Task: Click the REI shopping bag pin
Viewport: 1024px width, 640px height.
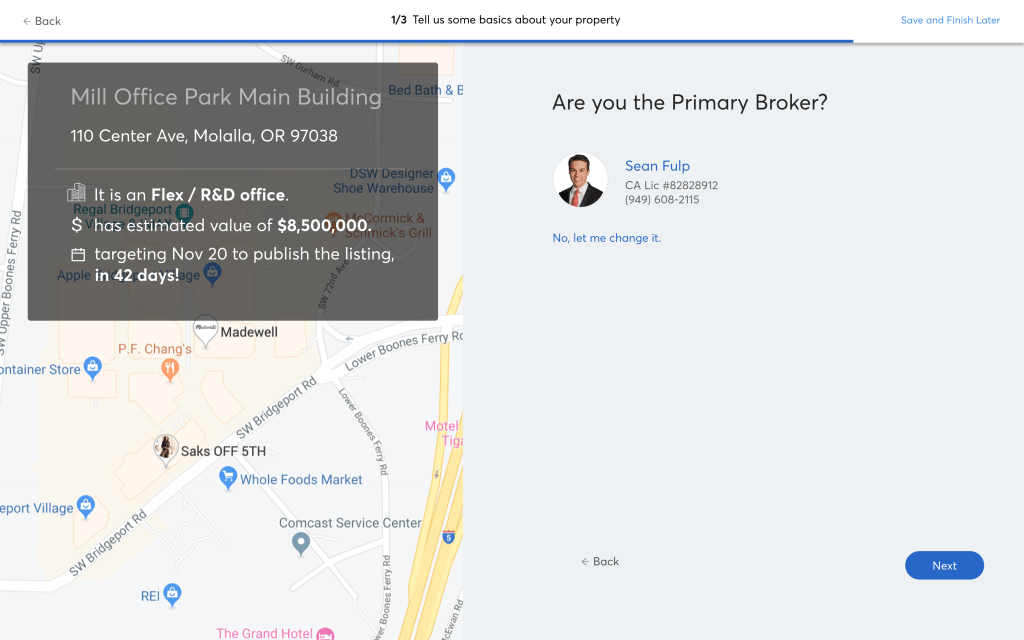Action: coord(173,595)
